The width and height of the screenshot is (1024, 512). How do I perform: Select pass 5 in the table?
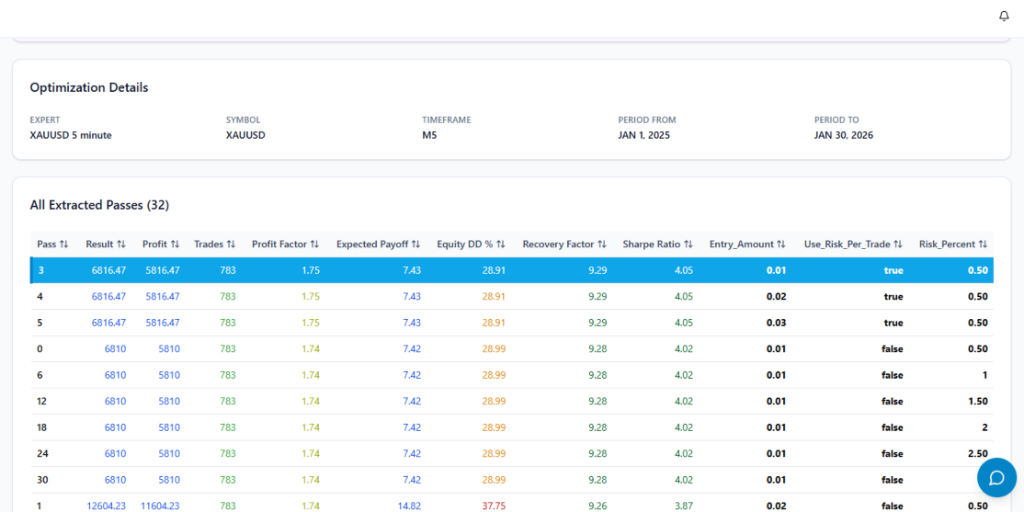point(512,323)
